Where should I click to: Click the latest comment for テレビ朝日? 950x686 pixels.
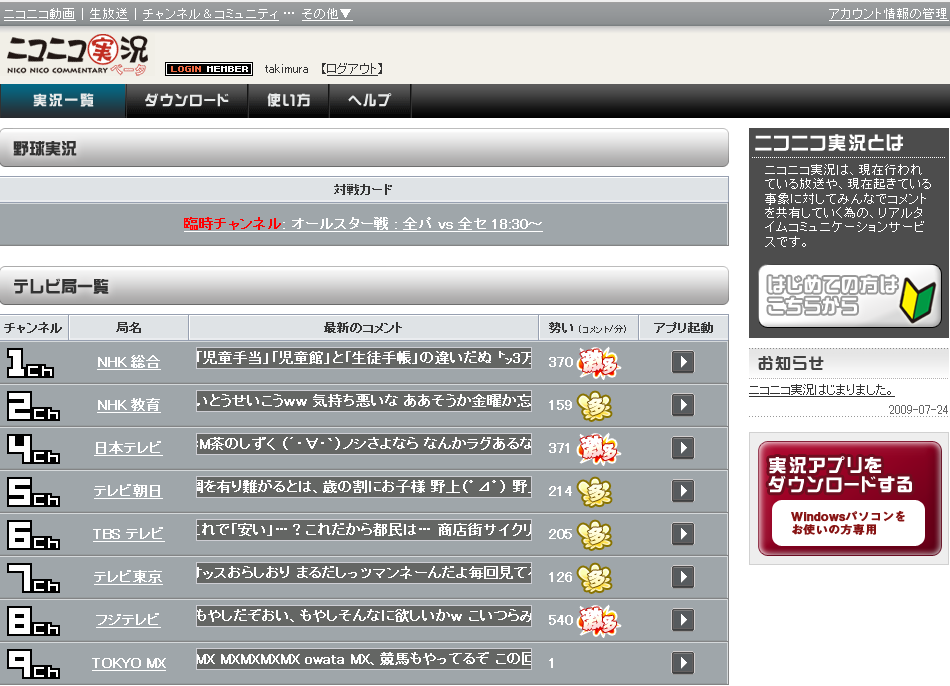[x=364, y=487]
